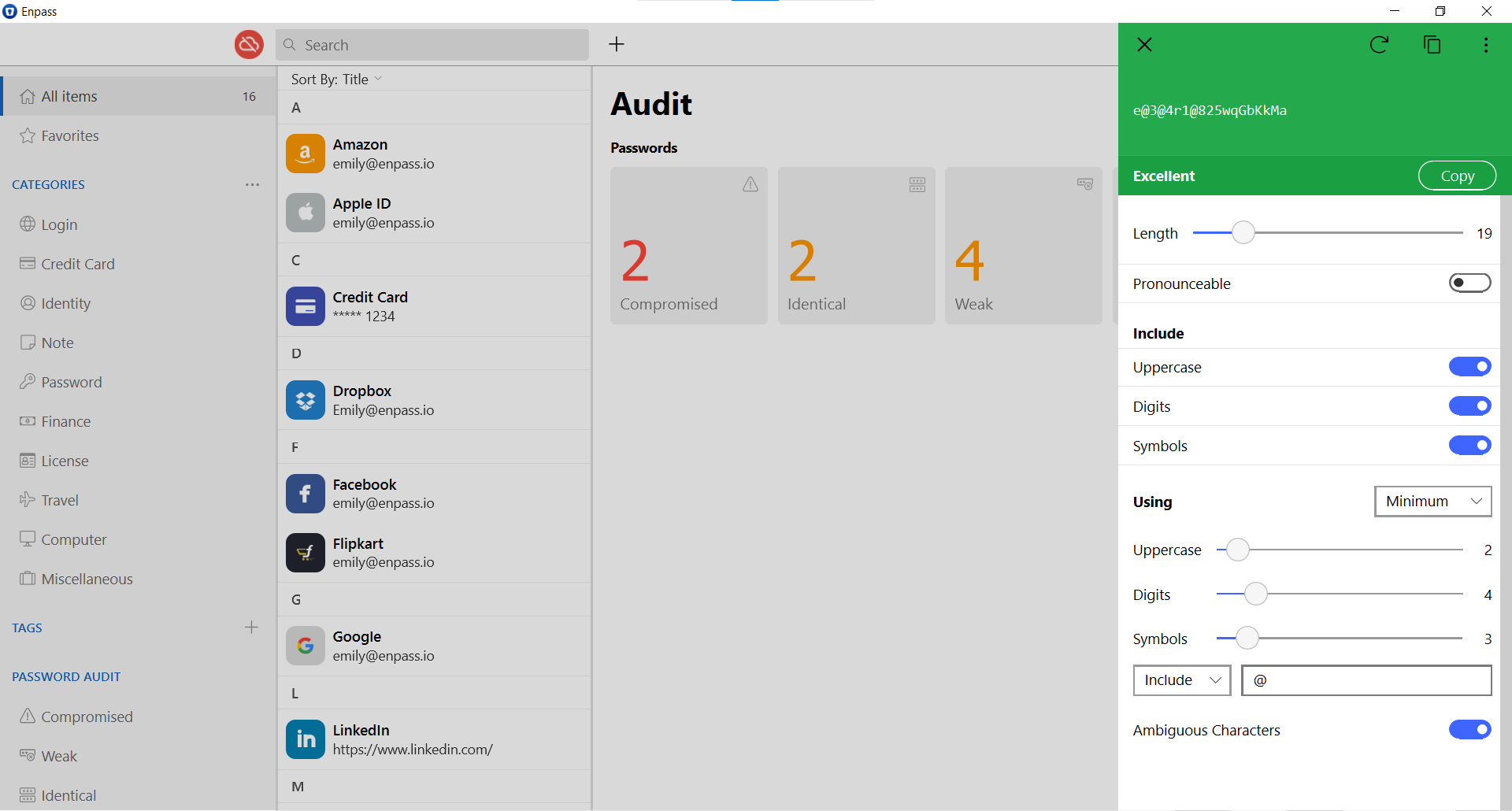Open the Using Minimum dropdown
This screenshot has height=811, width=1512.
1433,502
